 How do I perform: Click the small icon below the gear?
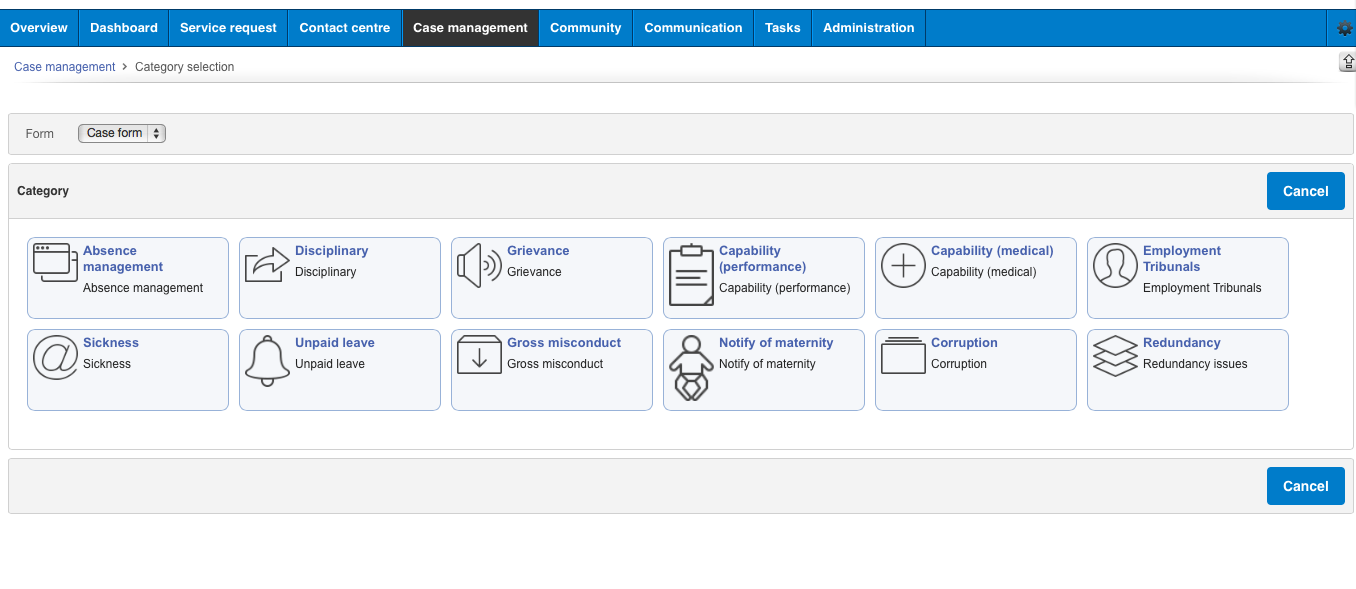click(1347, 61)
